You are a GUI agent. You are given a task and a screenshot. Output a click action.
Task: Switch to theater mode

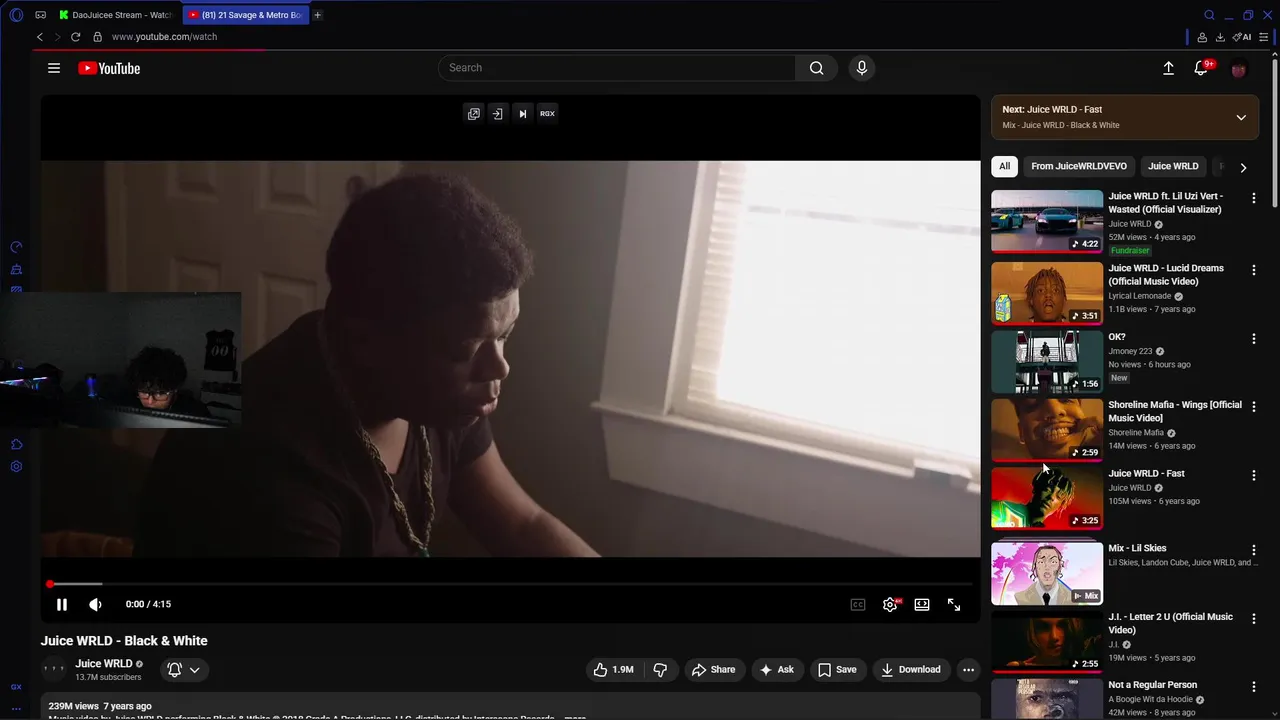tap(922, 604)
